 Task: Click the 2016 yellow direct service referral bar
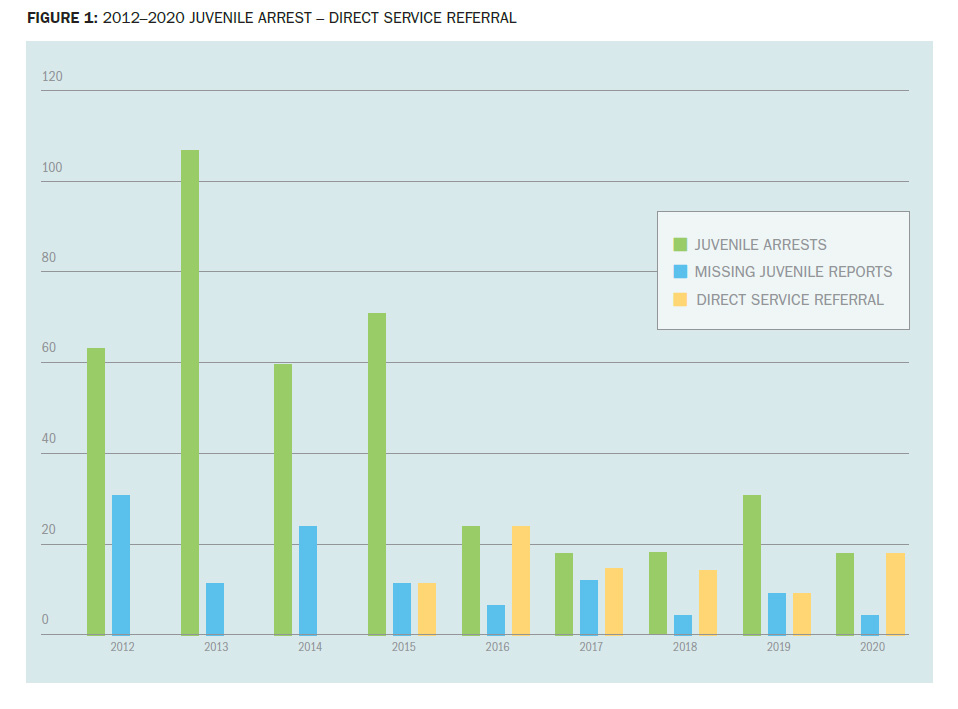tap(521, 580)
